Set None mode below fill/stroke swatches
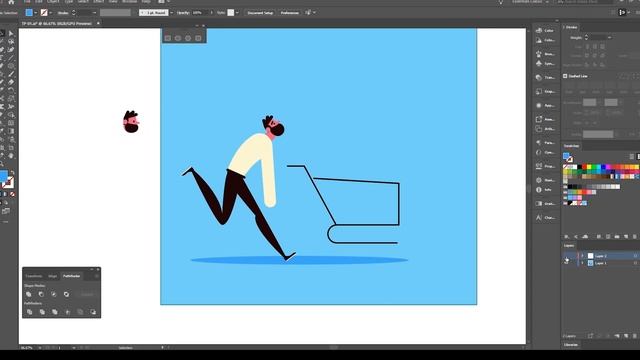640x360 pixels. point(12,195)
